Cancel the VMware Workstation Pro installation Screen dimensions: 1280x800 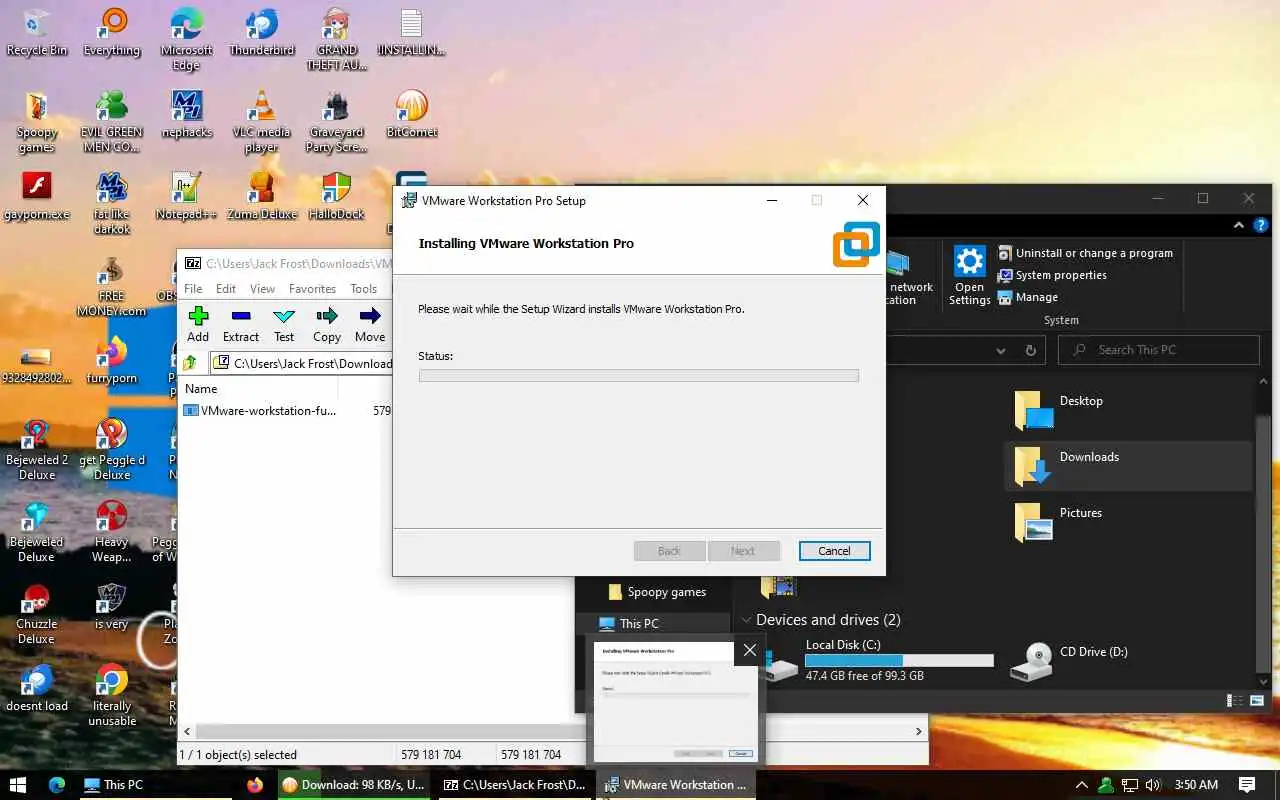coord(834,551)
